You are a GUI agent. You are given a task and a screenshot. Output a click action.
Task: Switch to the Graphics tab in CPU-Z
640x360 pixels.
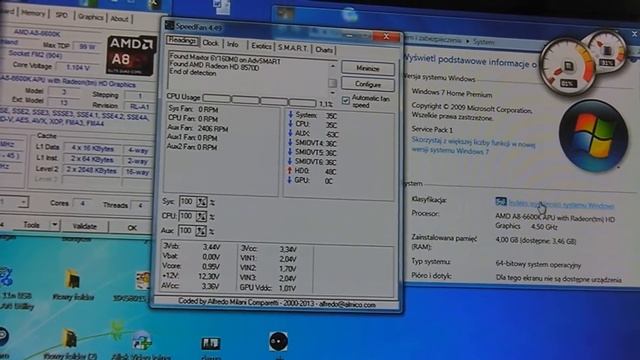[x=90, y=17]
